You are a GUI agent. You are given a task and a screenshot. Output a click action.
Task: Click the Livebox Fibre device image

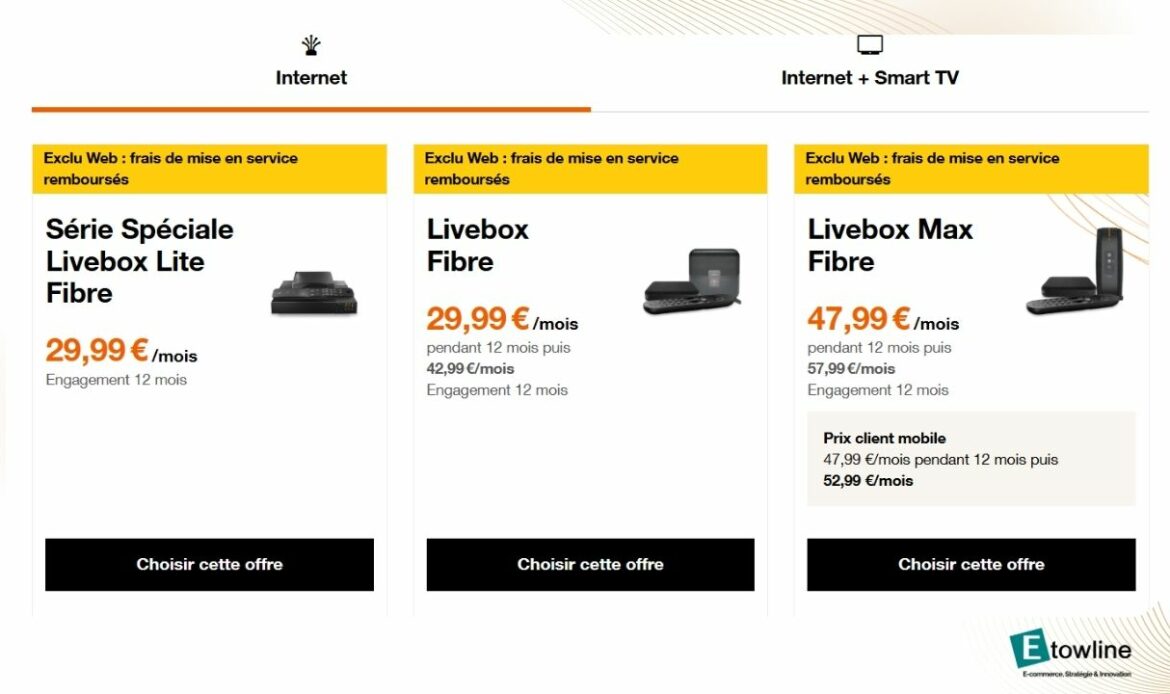(692, 281)
